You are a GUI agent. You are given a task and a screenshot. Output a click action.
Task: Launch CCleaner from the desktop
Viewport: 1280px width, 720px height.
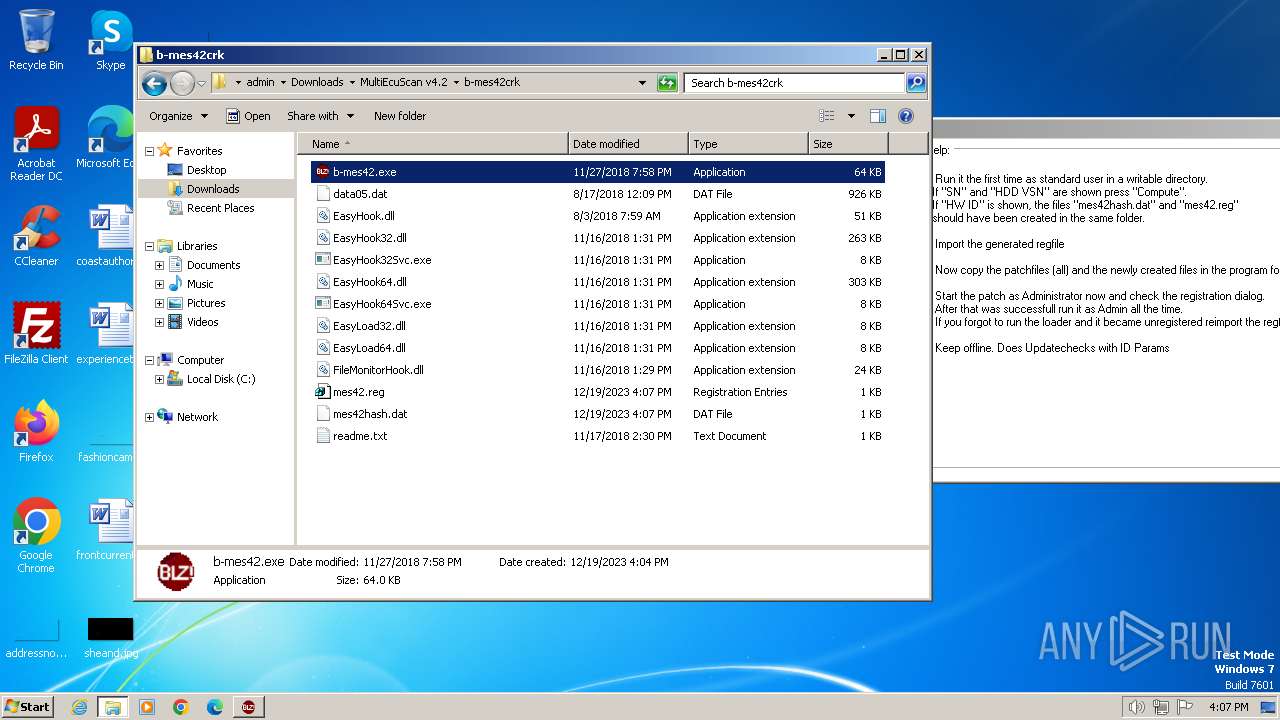pos(36,236)
